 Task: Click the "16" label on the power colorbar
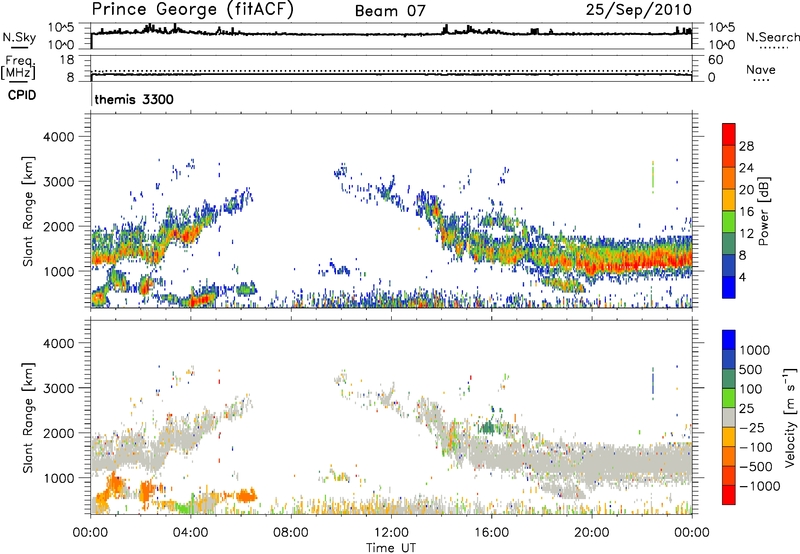click(746, 212)
